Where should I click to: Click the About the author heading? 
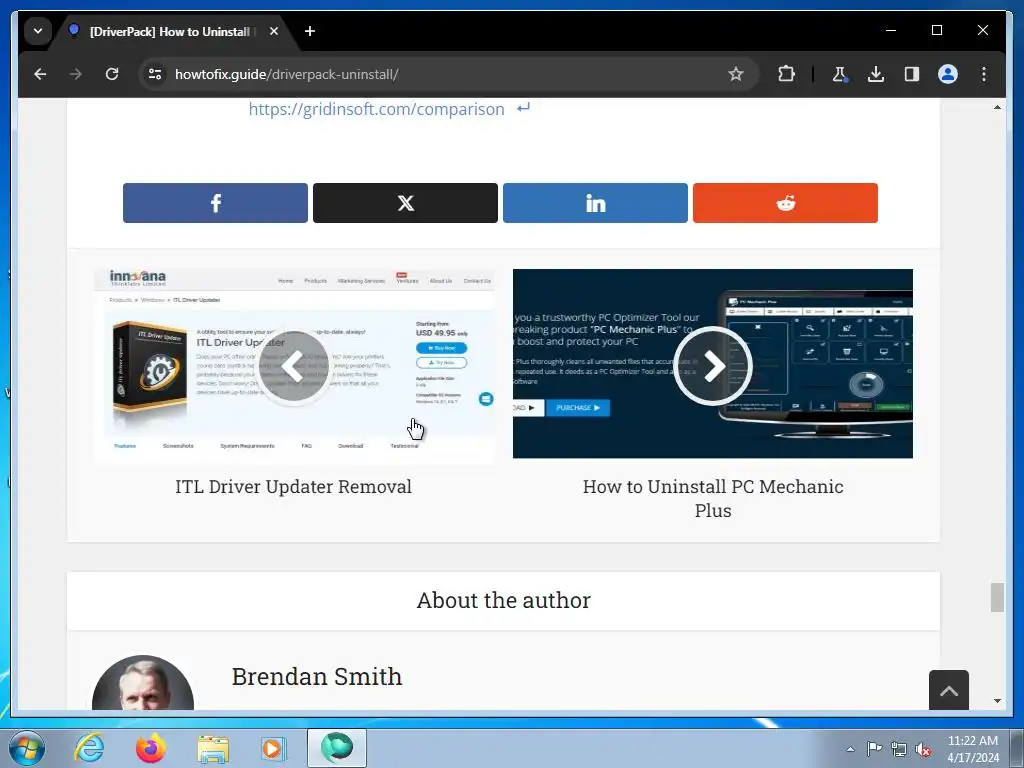click(504, 600)
